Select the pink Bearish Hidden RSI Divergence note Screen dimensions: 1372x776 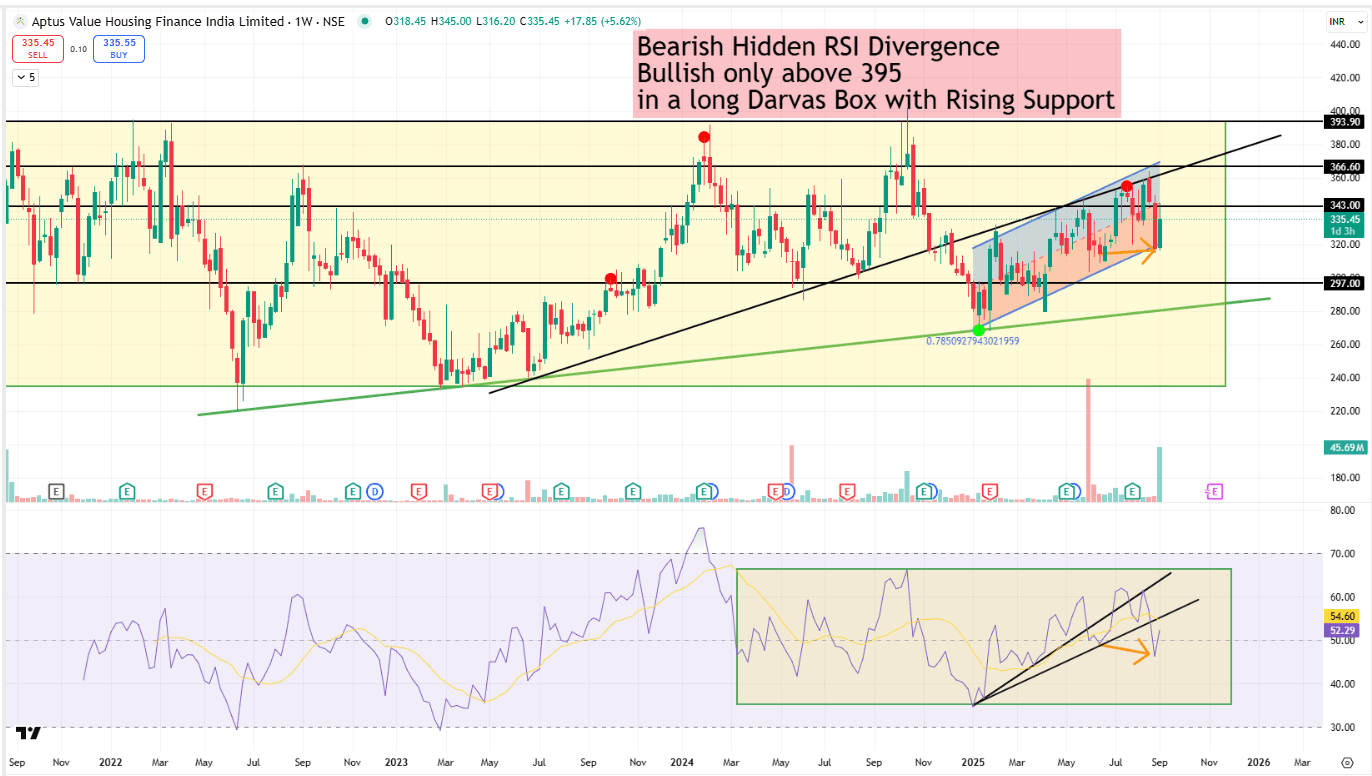[x=876, y=73]
